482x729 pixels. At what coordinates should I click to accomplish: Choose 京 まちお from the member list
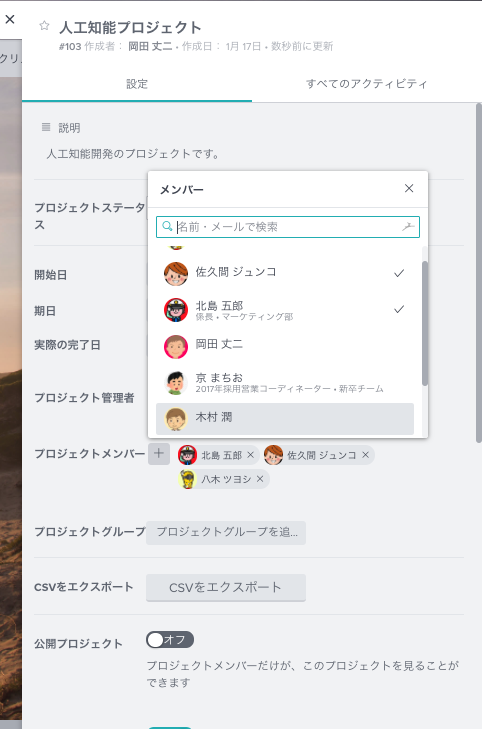click(285, 383)
